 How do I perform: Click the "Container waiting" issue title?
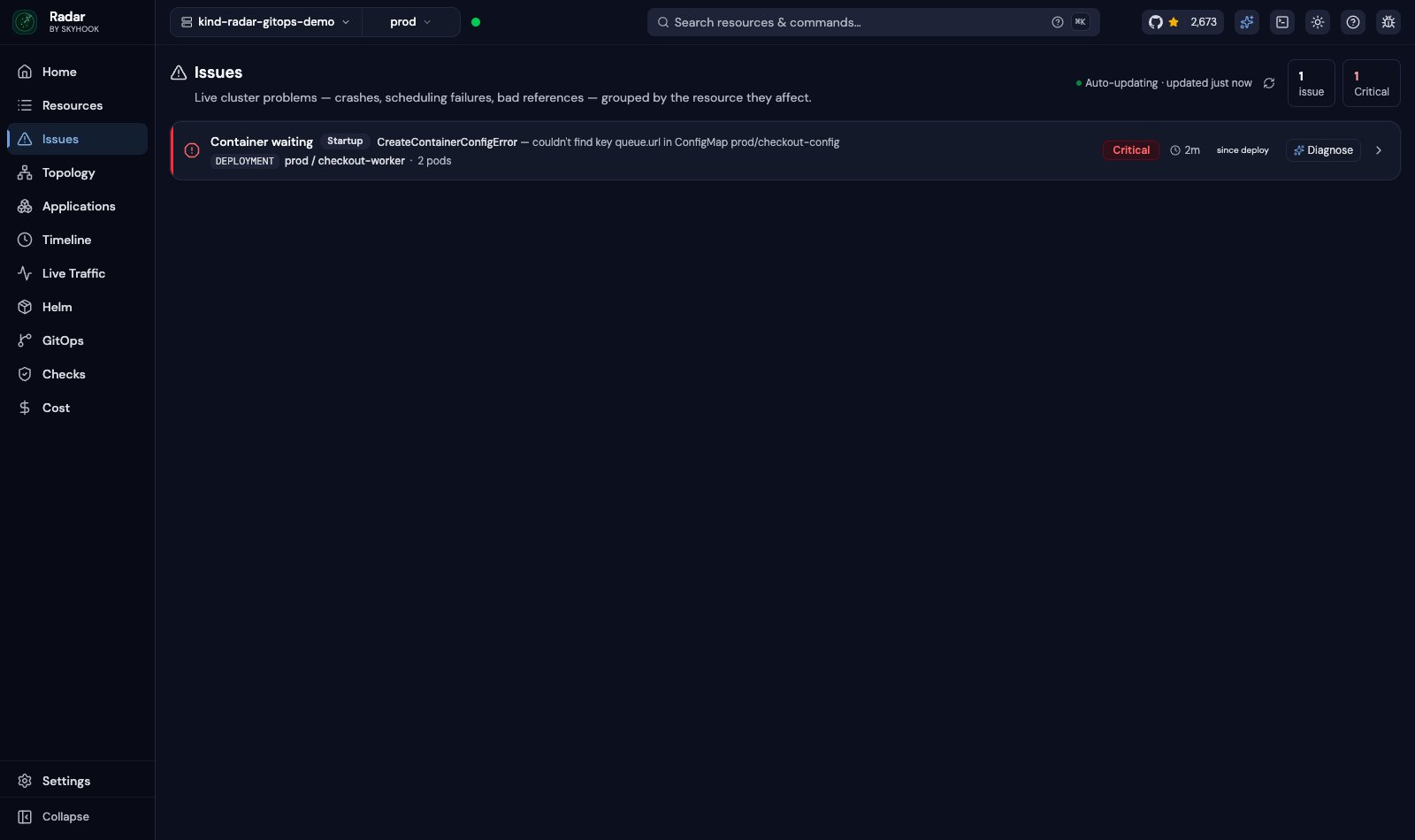click(262, 141)
